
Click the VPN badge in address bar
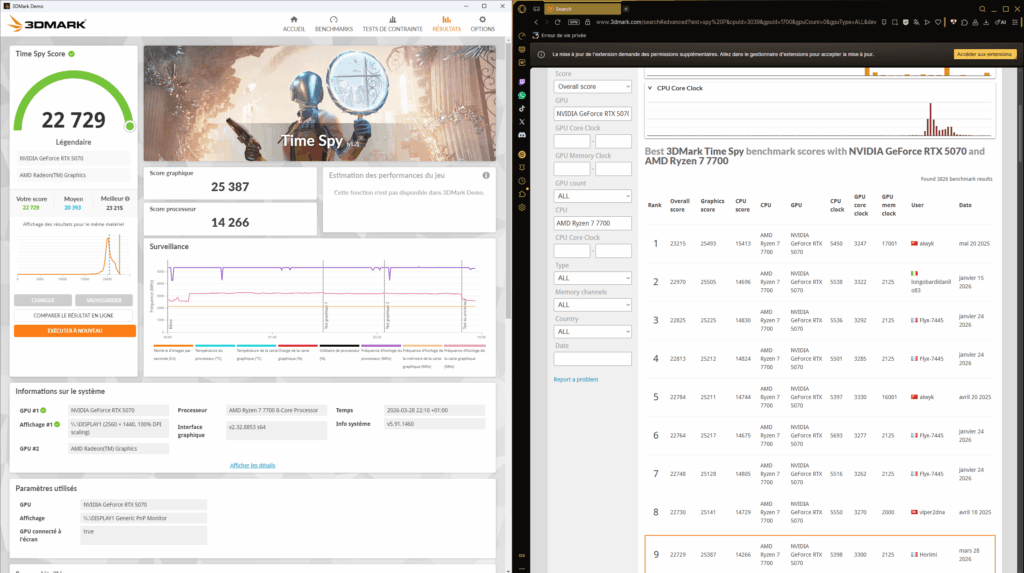[x=573, y=22]
